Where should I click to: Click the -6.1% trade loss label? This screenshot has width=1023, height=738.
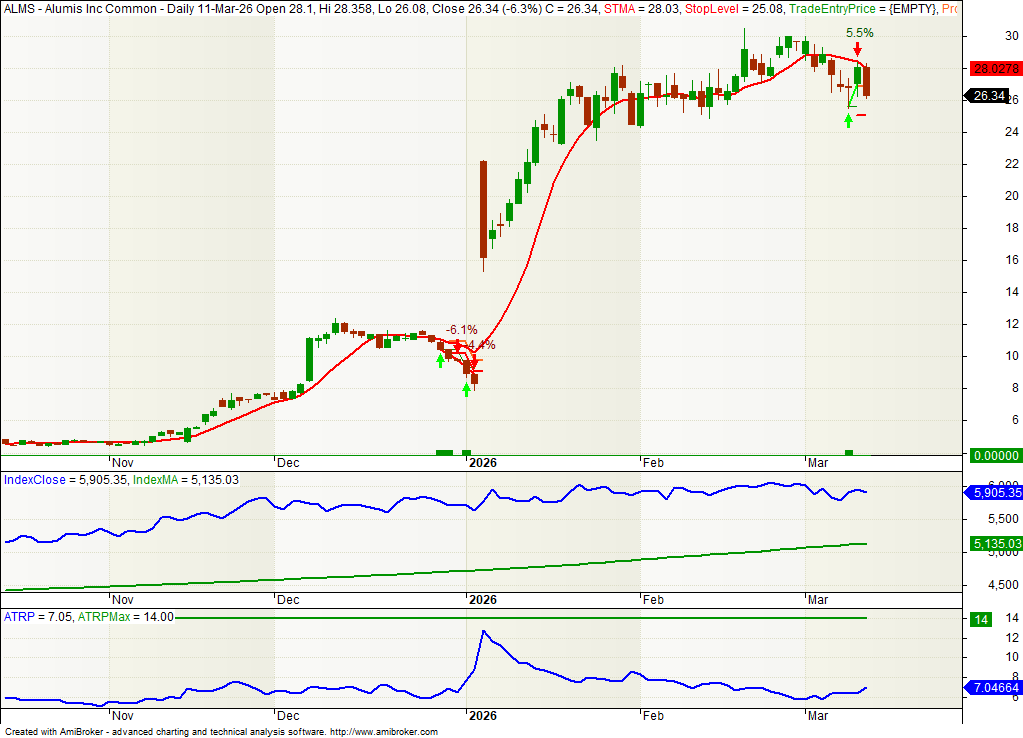click(x=461, y=329)
